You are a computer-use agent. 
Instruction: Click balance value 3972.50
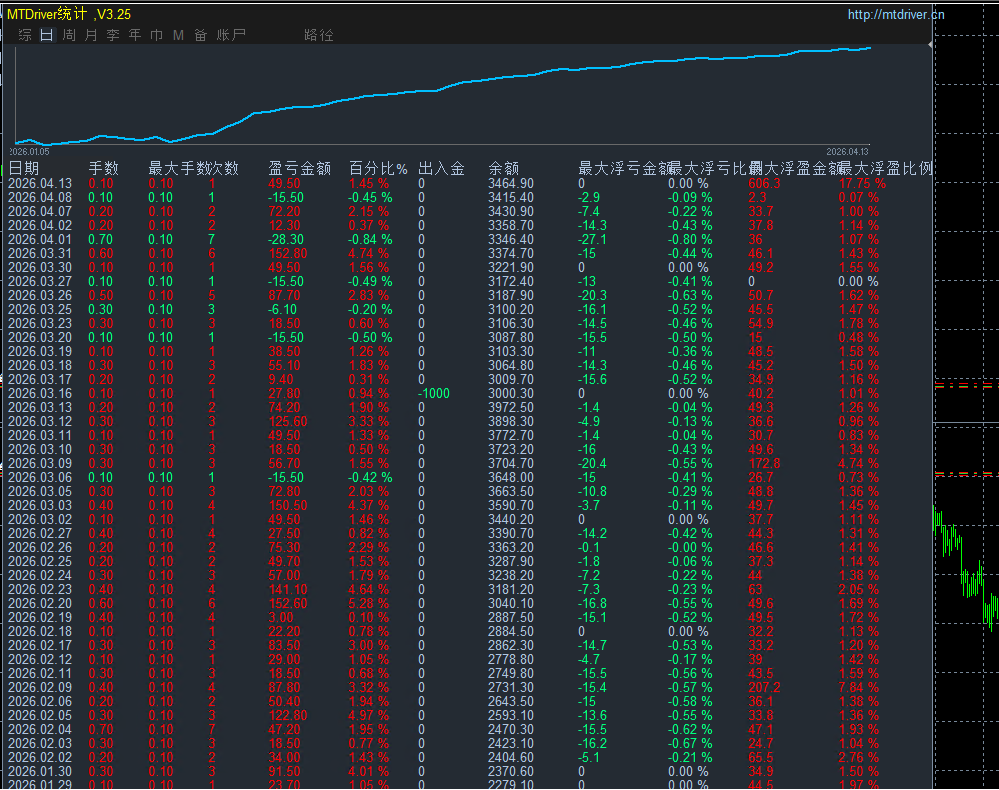coord(511,408)
